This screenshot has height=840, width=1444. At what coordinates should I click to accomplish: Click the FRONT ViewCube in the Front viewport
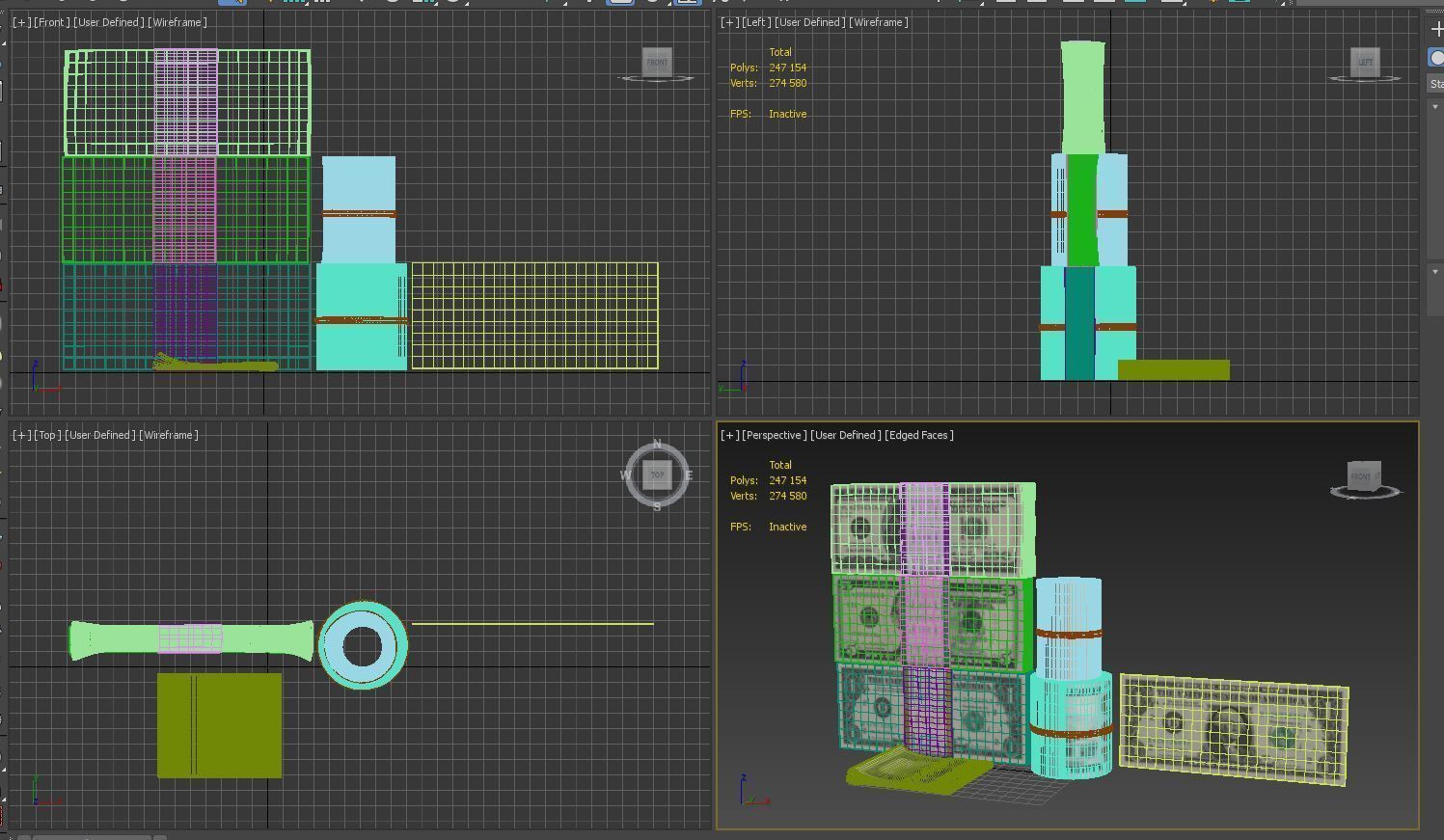coord(657,63)
